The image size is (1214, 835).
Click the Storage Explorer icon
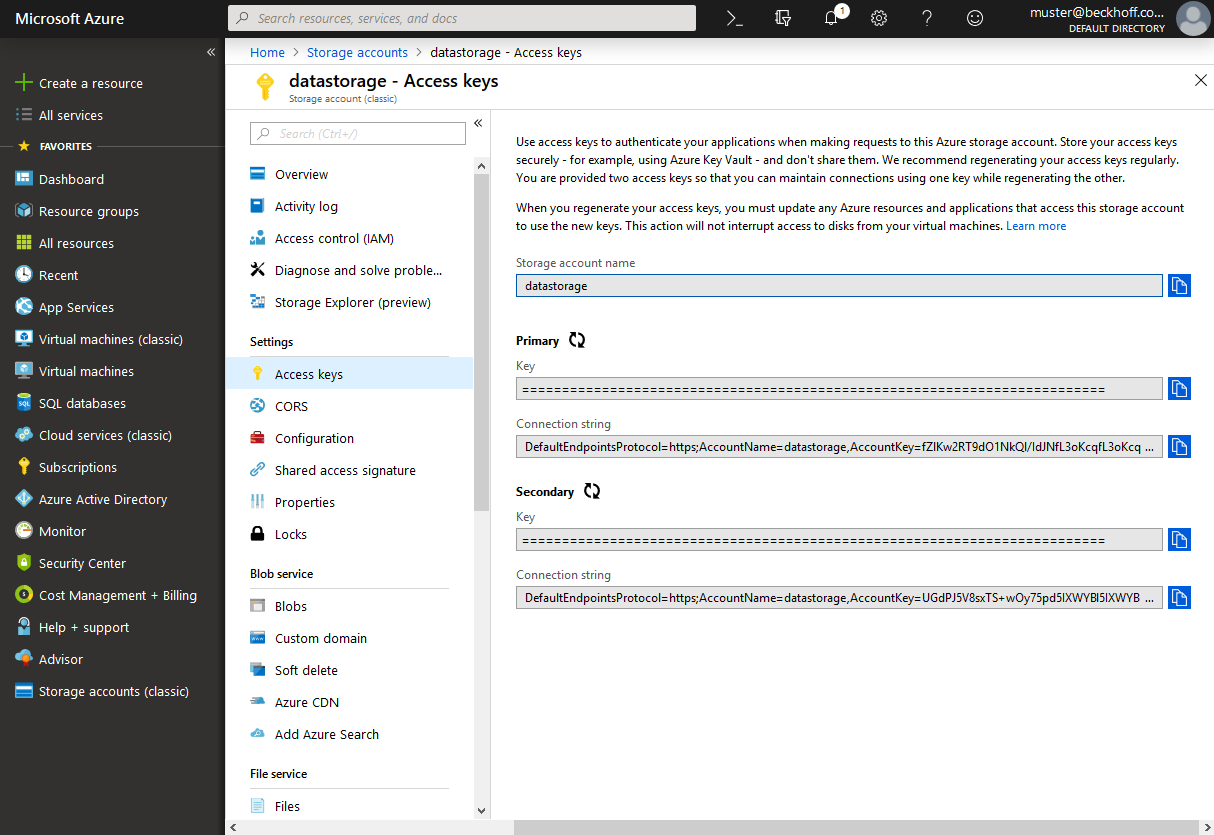pyautogui.click(x=257, y=302)
